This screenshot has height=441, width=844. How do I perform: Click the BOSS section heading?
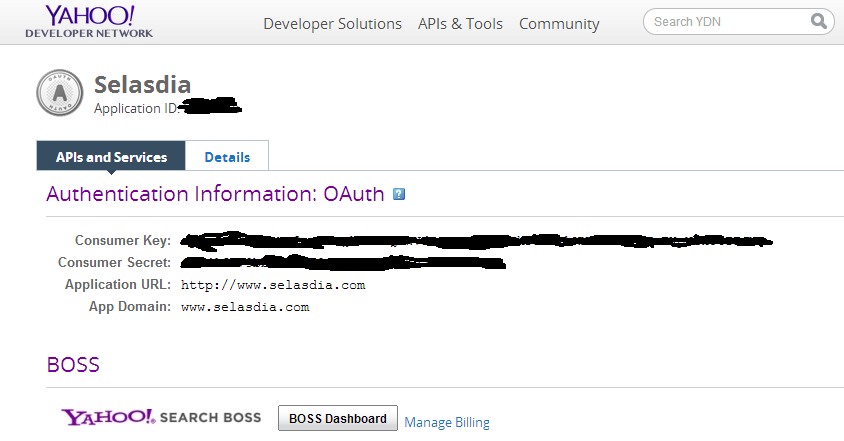coord(73,365)
